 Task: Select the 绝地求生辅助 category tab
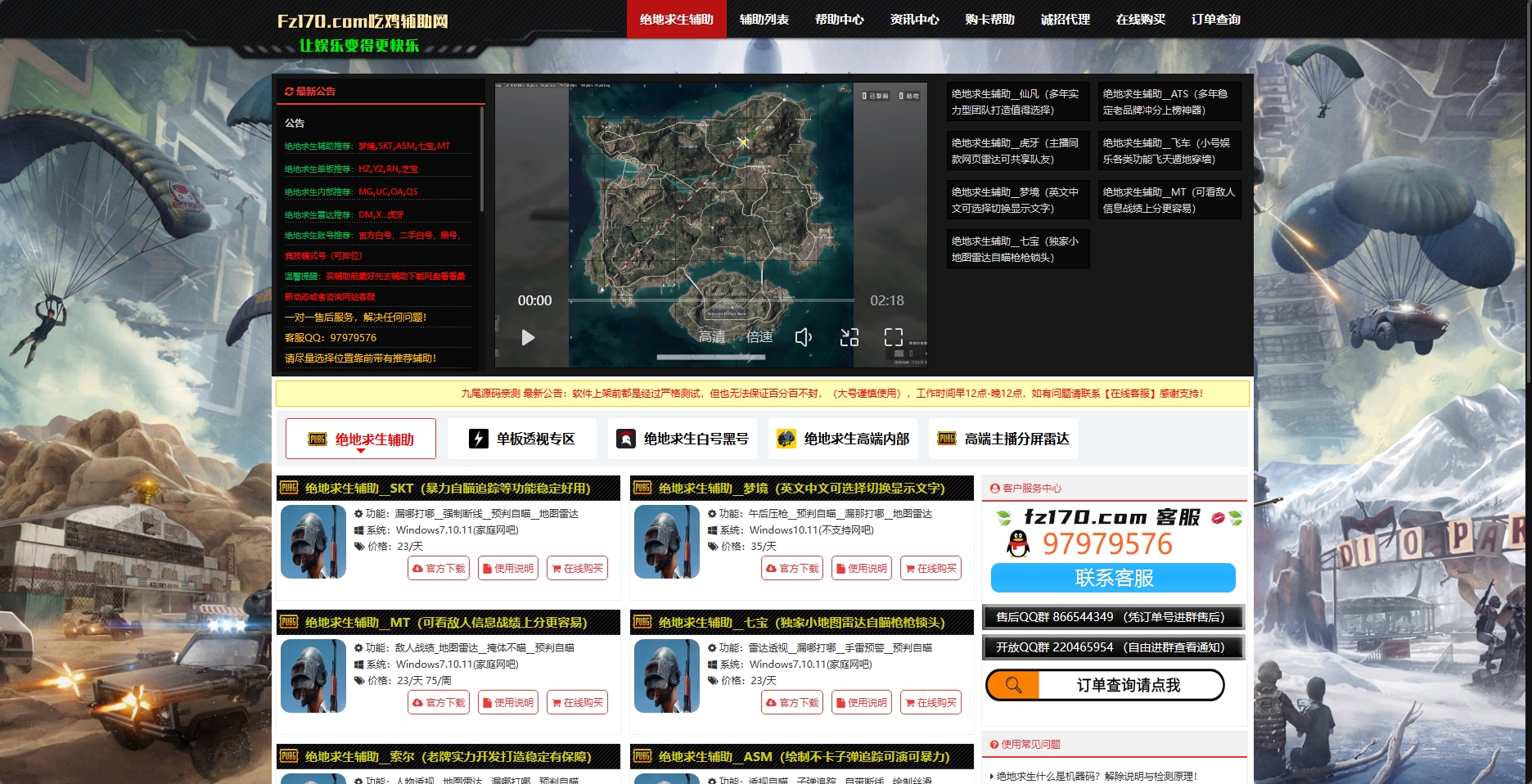pyautogui.click(x=361, y=439)
